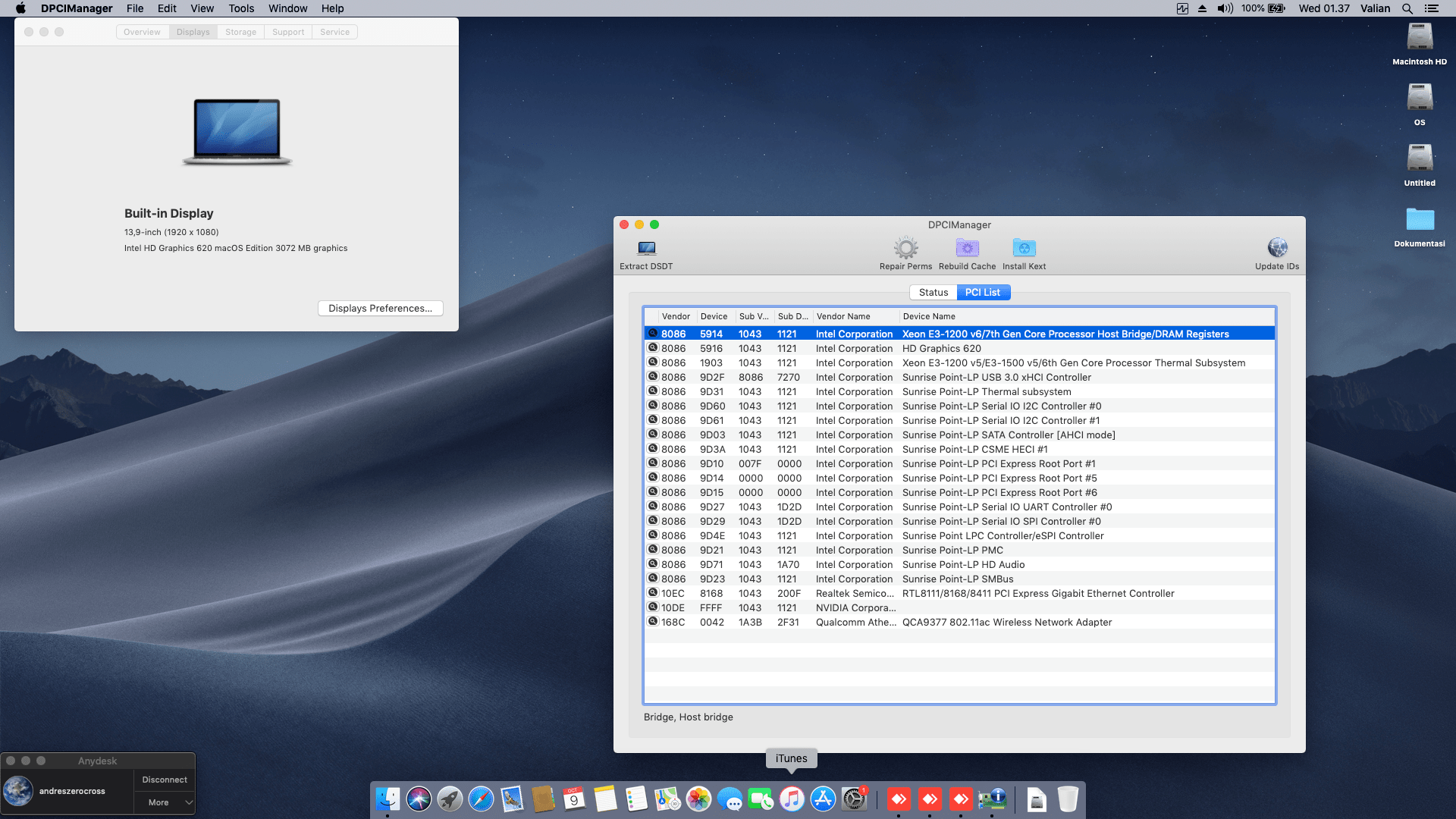Click the Displays Preferences button
The width and height of the screenshot is (1456, 819).
coord(380,308)
